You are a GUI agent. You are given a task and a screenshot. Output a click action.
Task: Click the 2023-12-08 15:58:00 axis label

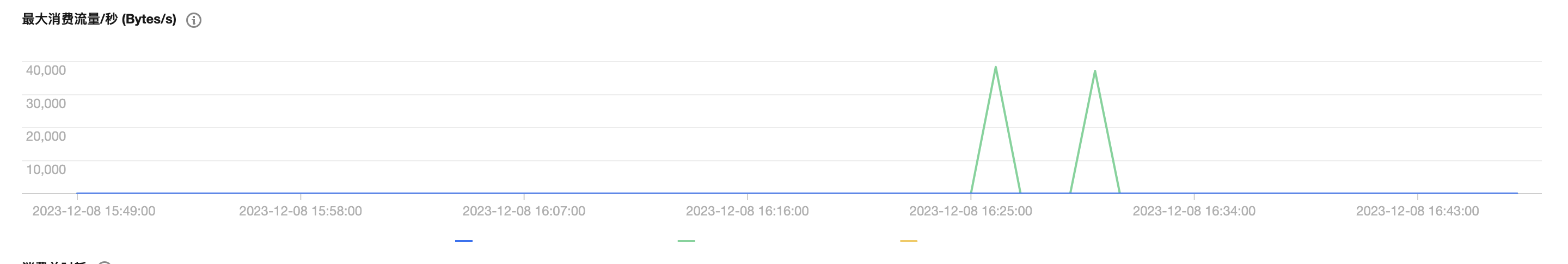click(301, 211)
